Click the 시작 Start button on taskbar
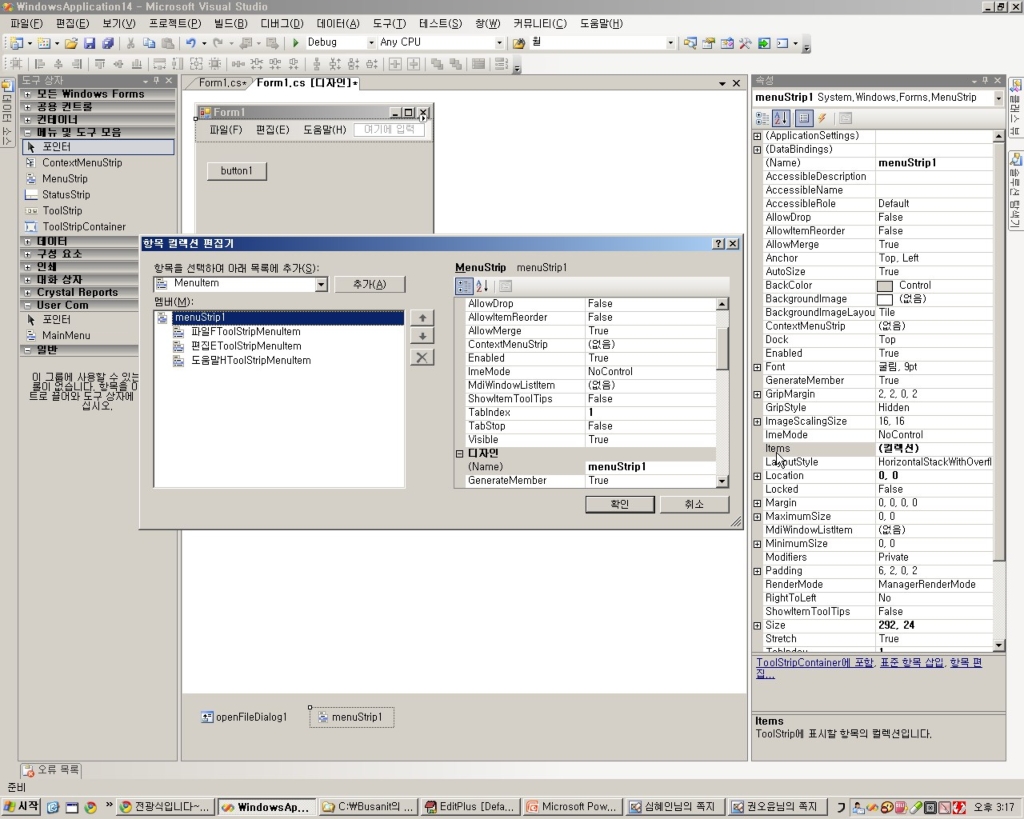The height and width of the screenshot is (819, 1024). click(22, 807)
